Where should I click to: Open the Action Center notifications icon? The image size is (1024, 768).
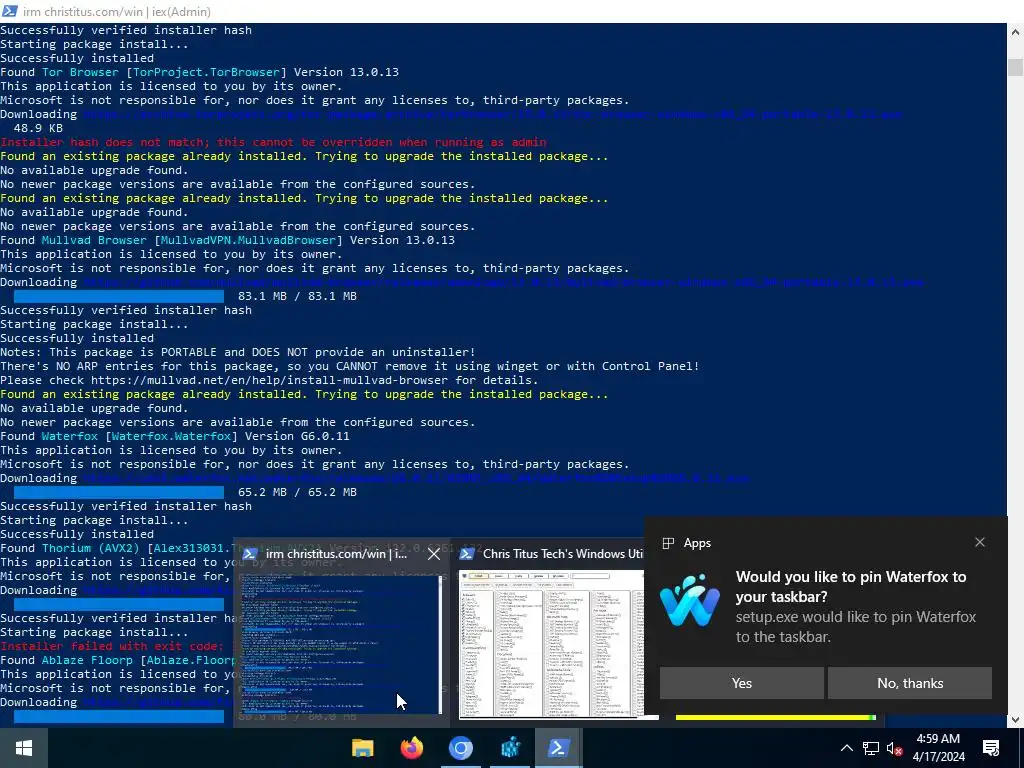(991, 748)
